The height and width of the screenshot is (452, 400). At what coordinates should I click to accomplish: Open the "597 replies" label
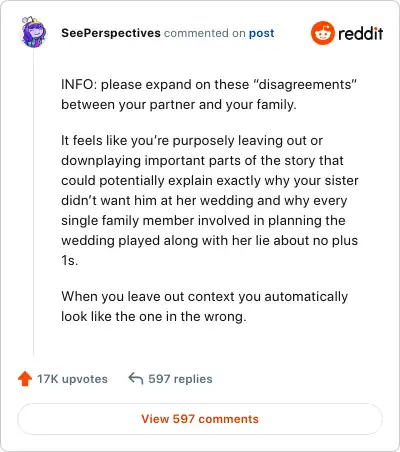(180, 379)
